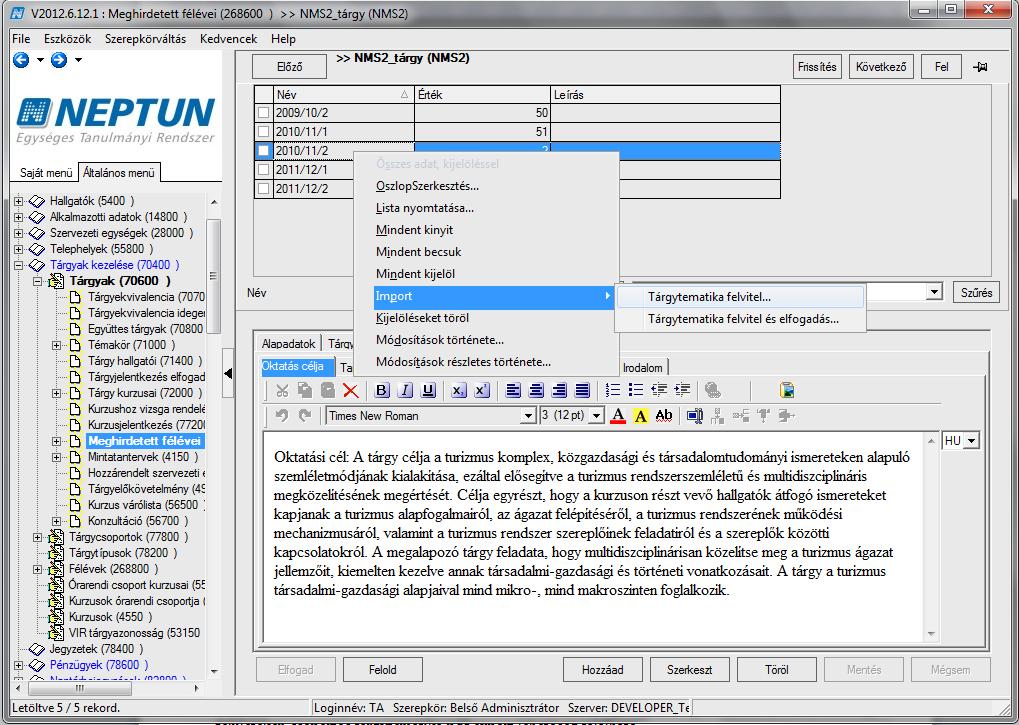
Task: Pick the red font color swatch
Action: click(x=618, y=416)
